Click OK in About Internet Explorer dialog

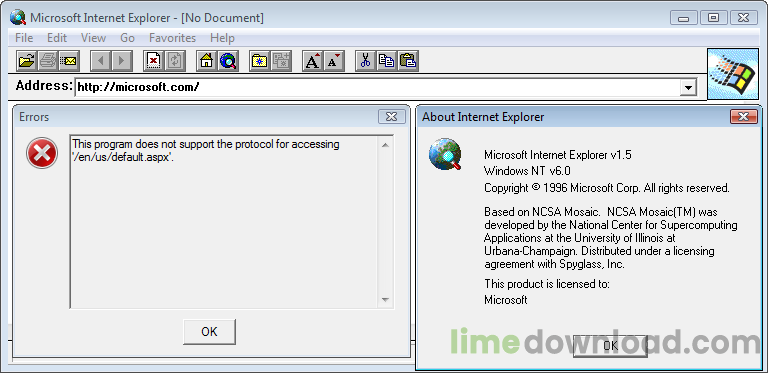click(x=610, y=346)
